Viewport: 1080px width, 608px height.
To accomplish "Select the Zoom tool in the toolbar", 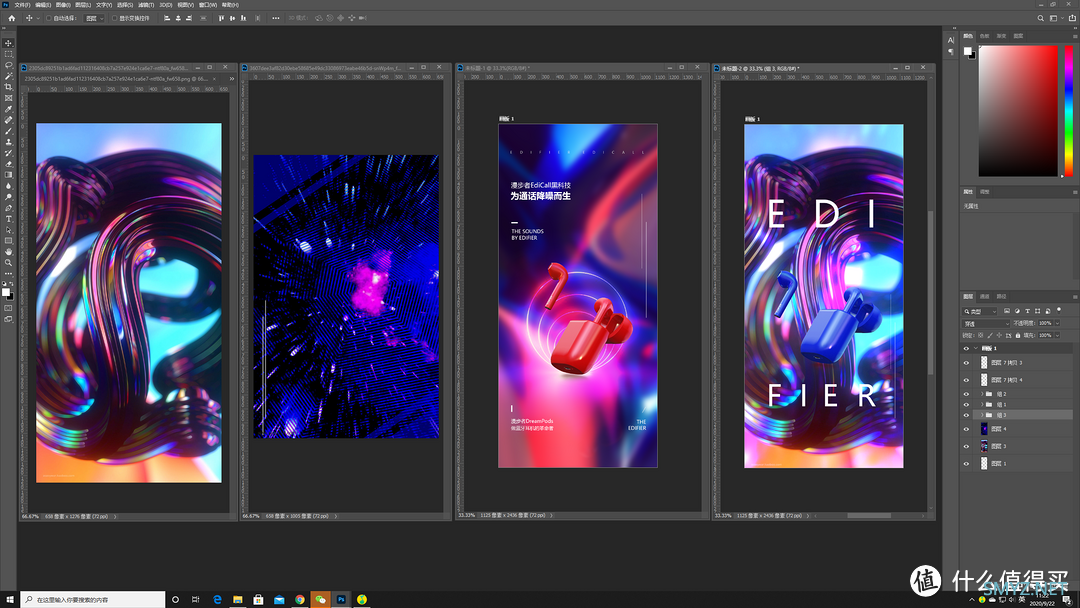I will (x=8, y=263).
